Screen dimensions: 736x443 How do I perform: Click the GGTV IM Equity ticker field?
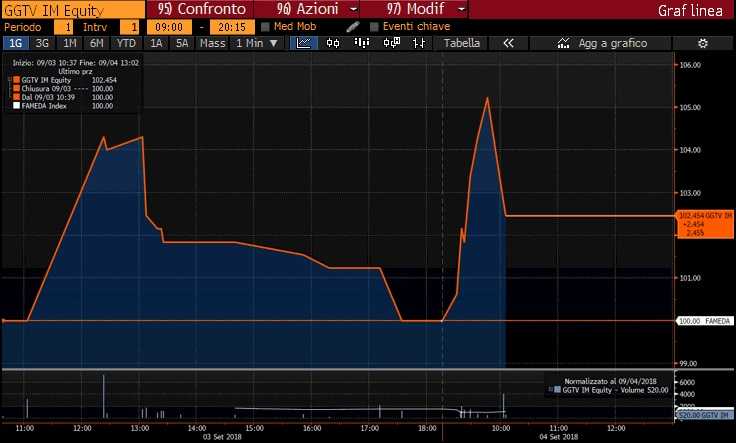pos(73,10)
